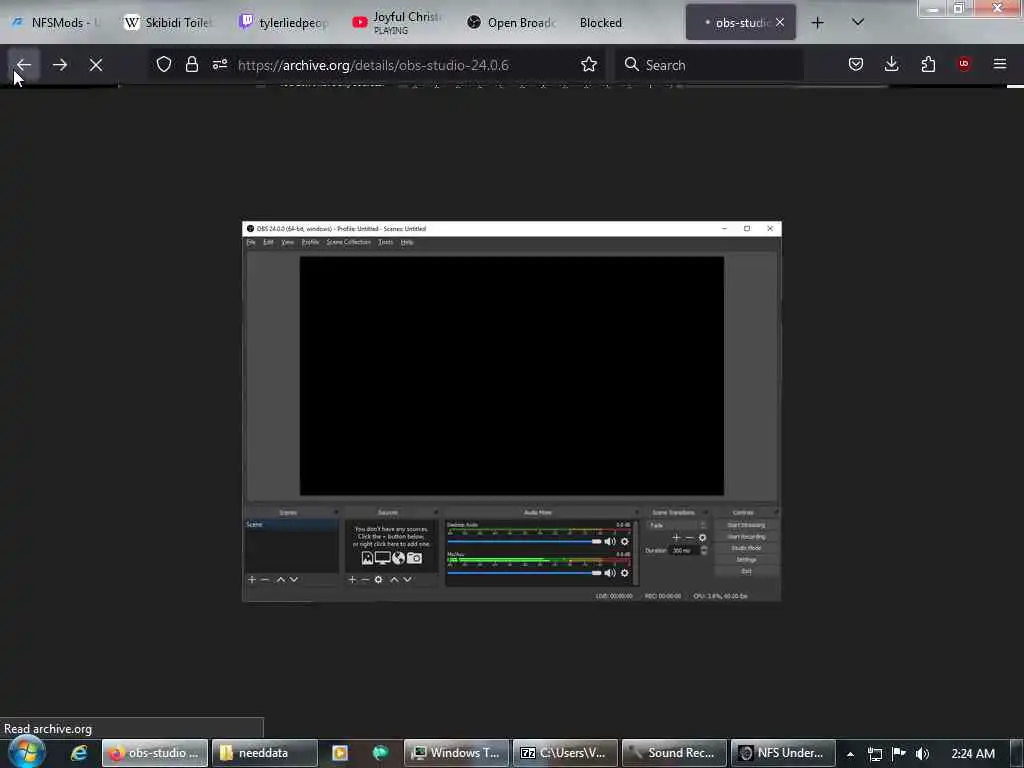Switch to the Joyful Christ YouTube tab
This screenshot has width=1024, height=768.
coord(397,23)
